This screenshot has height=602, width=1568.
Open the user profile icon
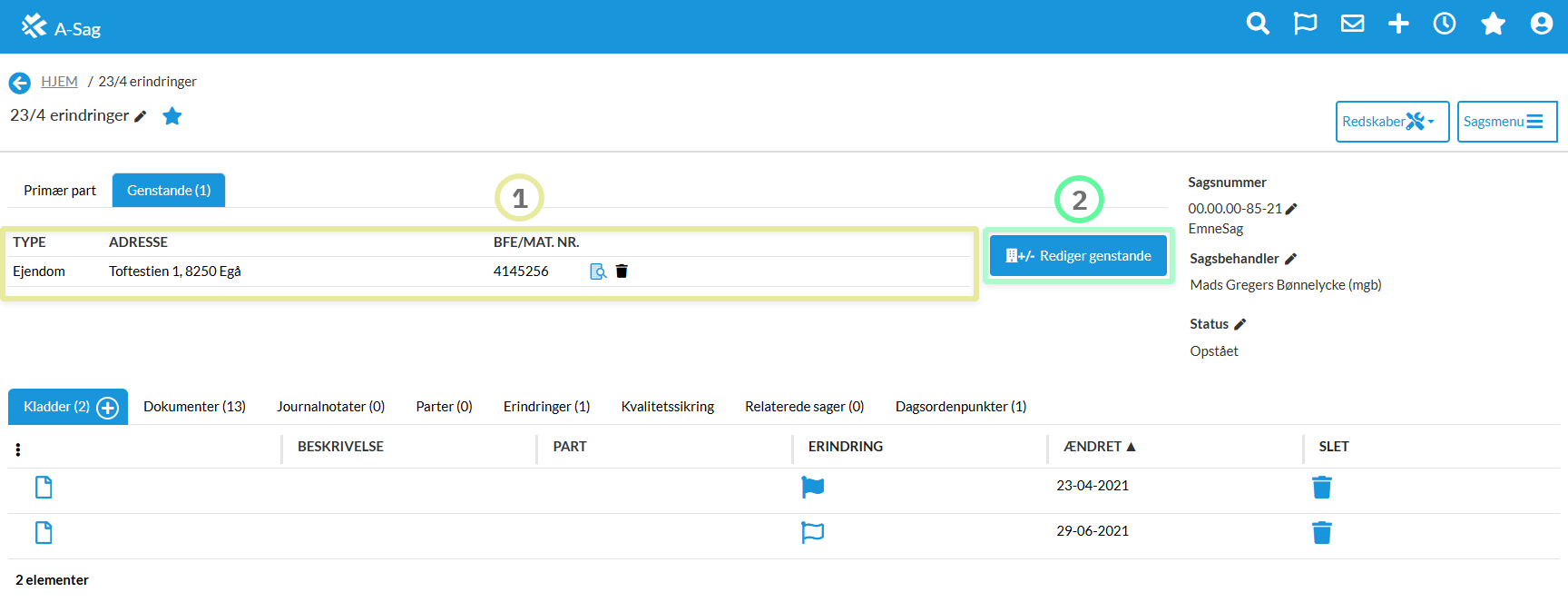click(x=1541, y=24)
